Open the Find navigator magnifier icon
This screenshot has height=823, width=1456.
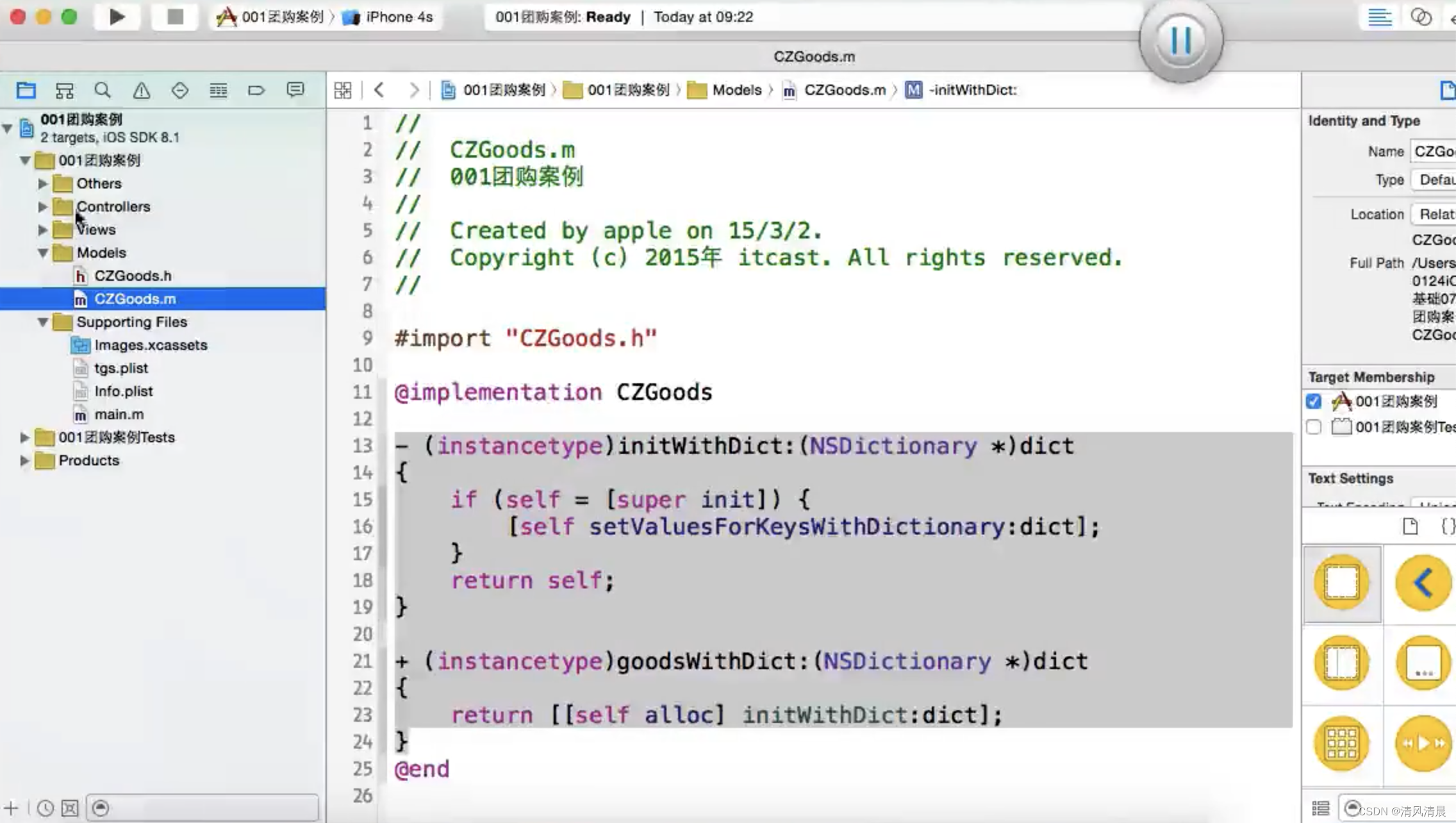pos(103,90)
